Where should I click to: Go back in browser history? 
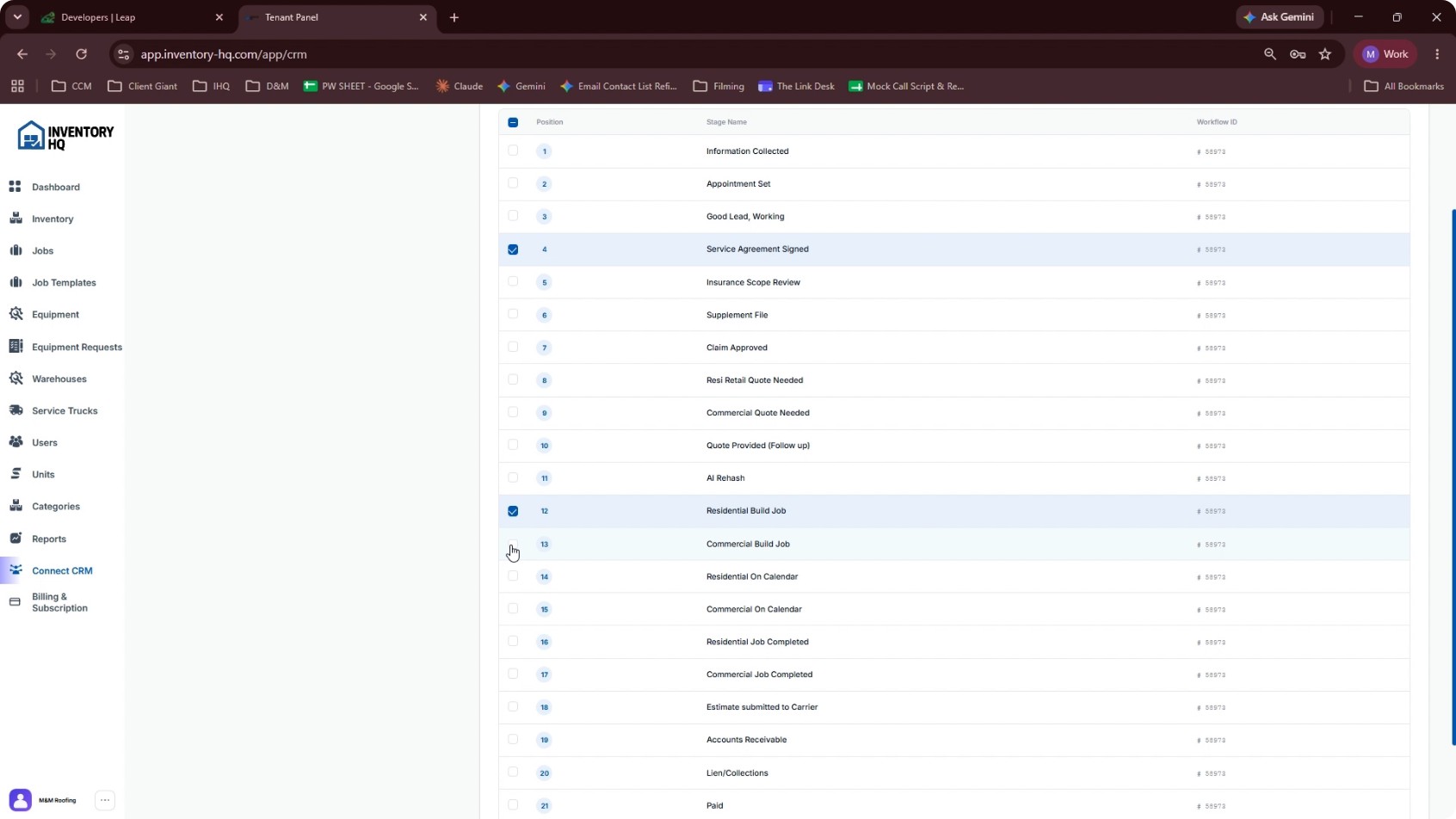(x=22, y=54)
